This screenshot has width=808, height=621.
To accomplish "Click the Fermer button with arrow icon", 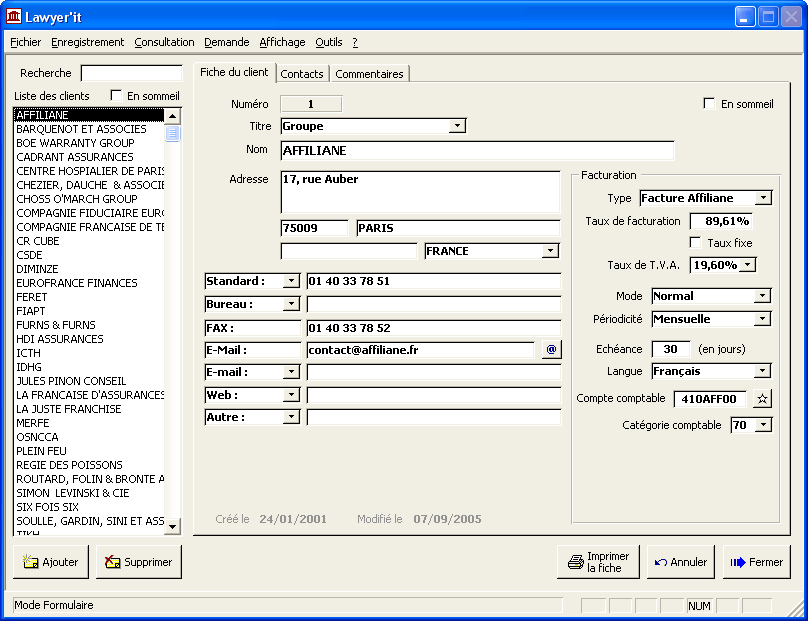I will pyautogui.click(x=756, y=562).
